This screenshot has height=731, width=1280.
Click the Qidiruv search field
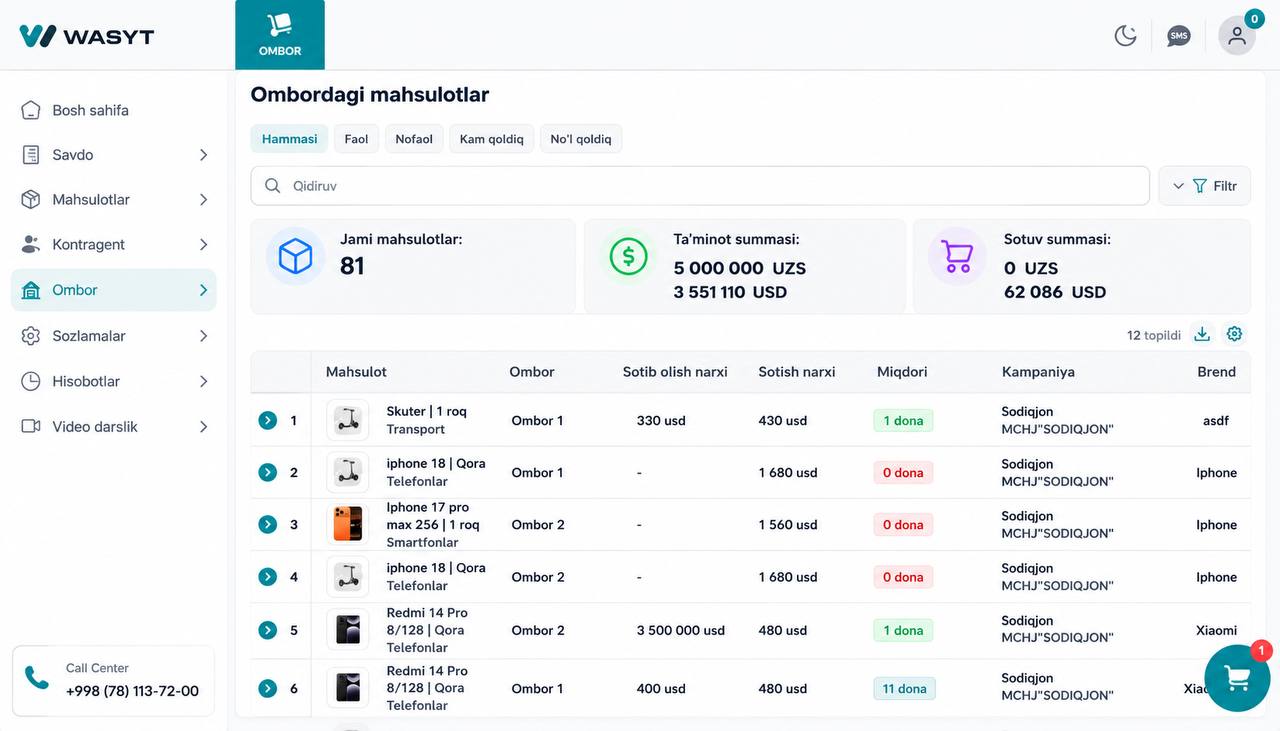[700, 186]
